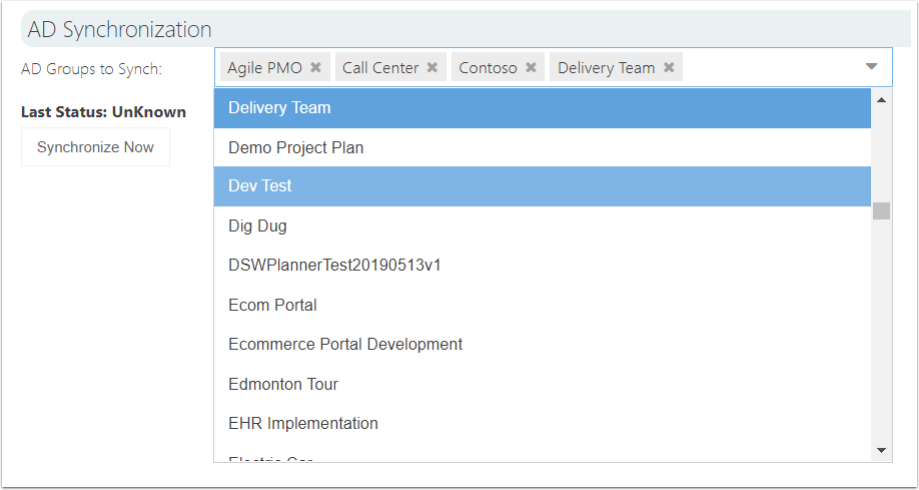Select Demo Project Plan option
This screenshot has height=490, width=919.
pos(542,147)
